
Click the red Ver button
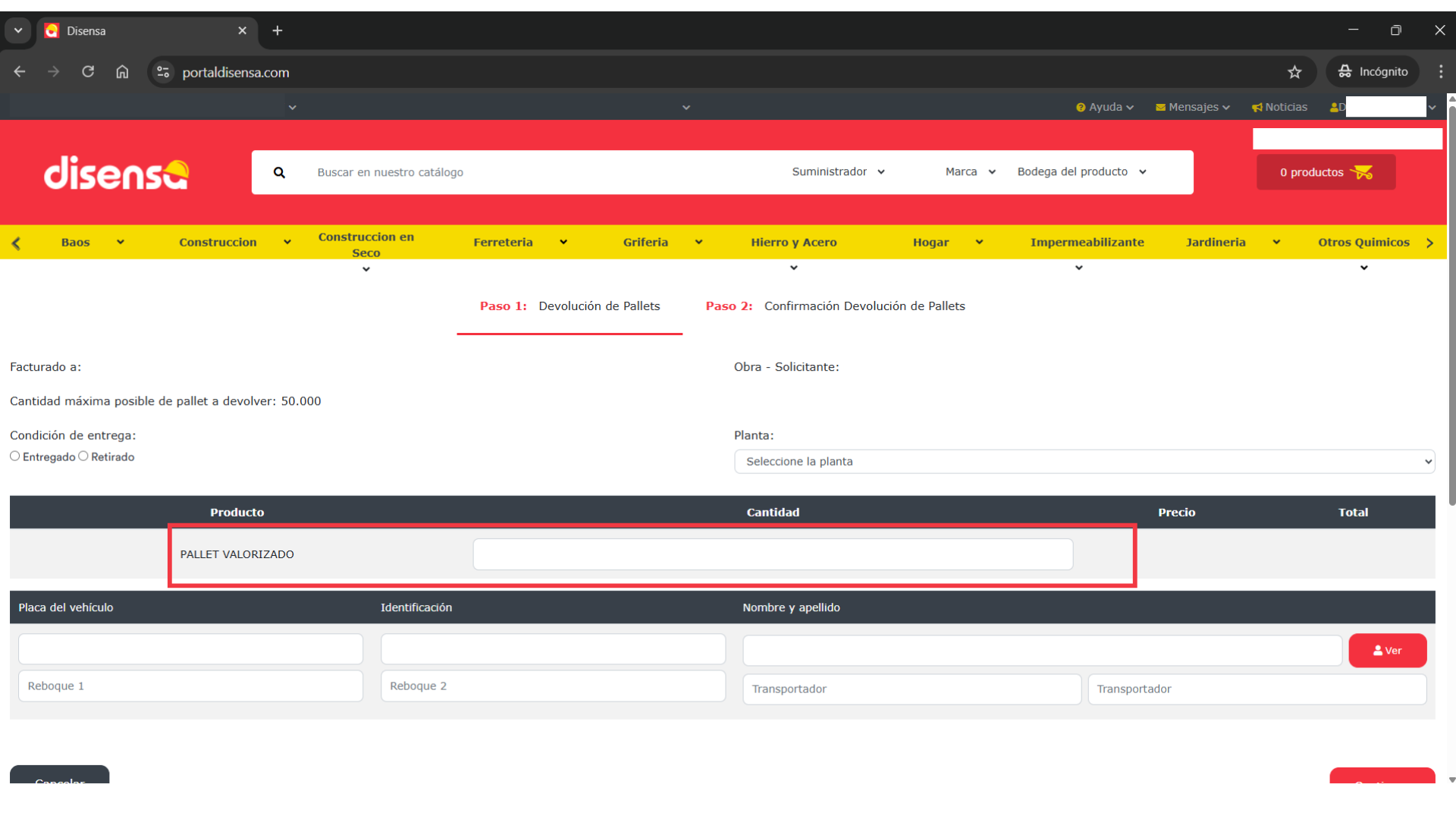click(1387, 651)
